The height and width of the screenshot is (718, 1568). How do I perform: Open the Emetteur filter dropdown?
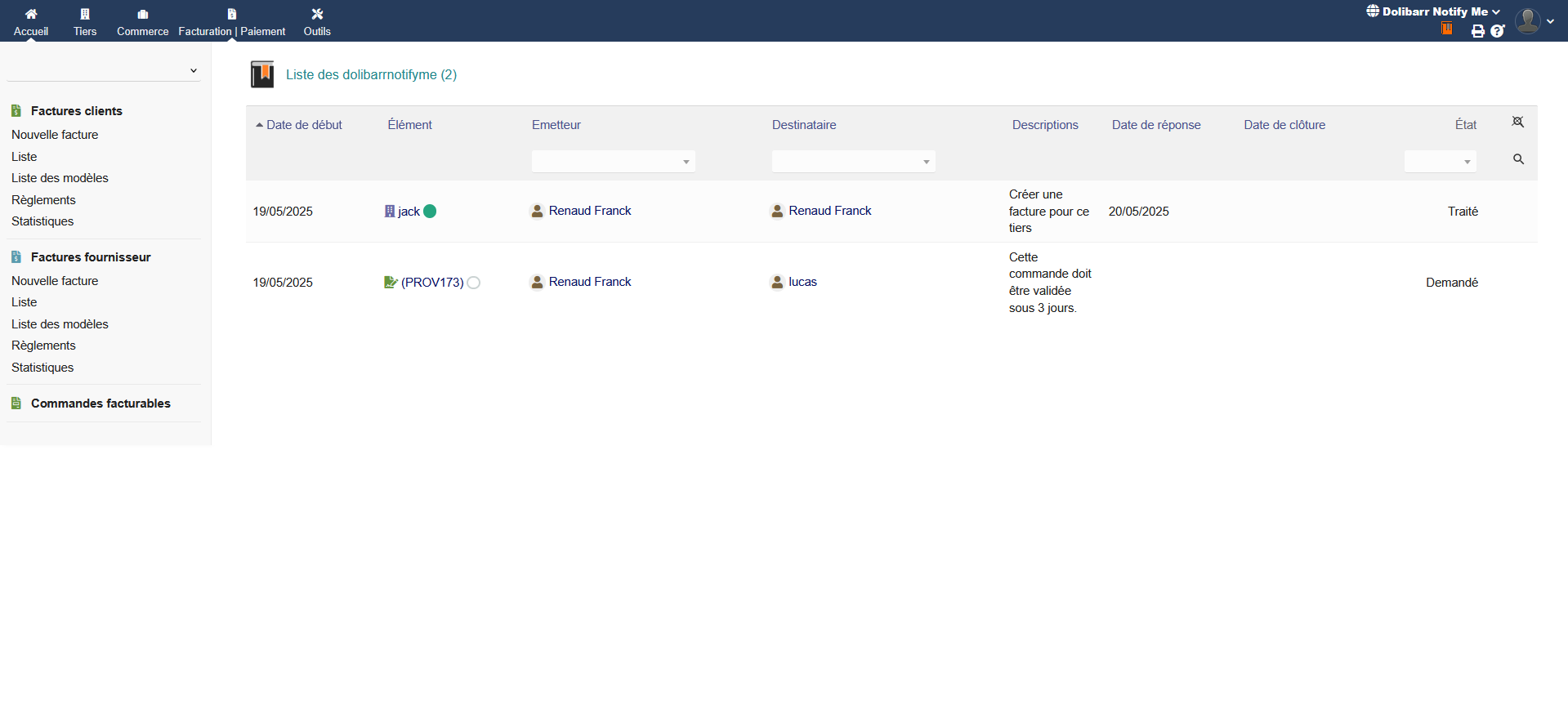click(x=613, y=162)
